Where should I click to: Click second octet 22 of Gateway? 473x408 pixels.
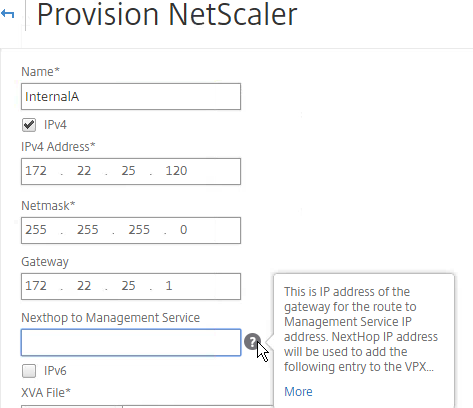84,286
